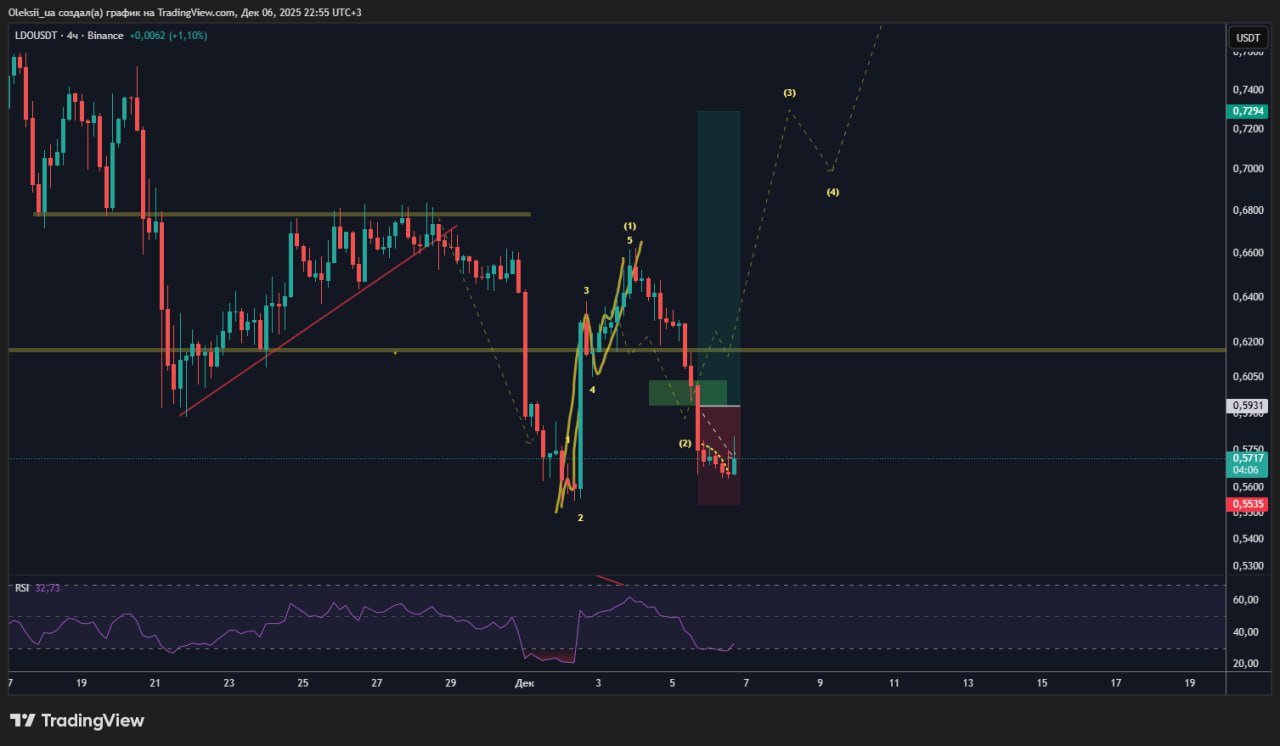Select the green 0,7294 take-profit price tag
Viewport: 1280px width, 746px height.
coord(1246,112)
